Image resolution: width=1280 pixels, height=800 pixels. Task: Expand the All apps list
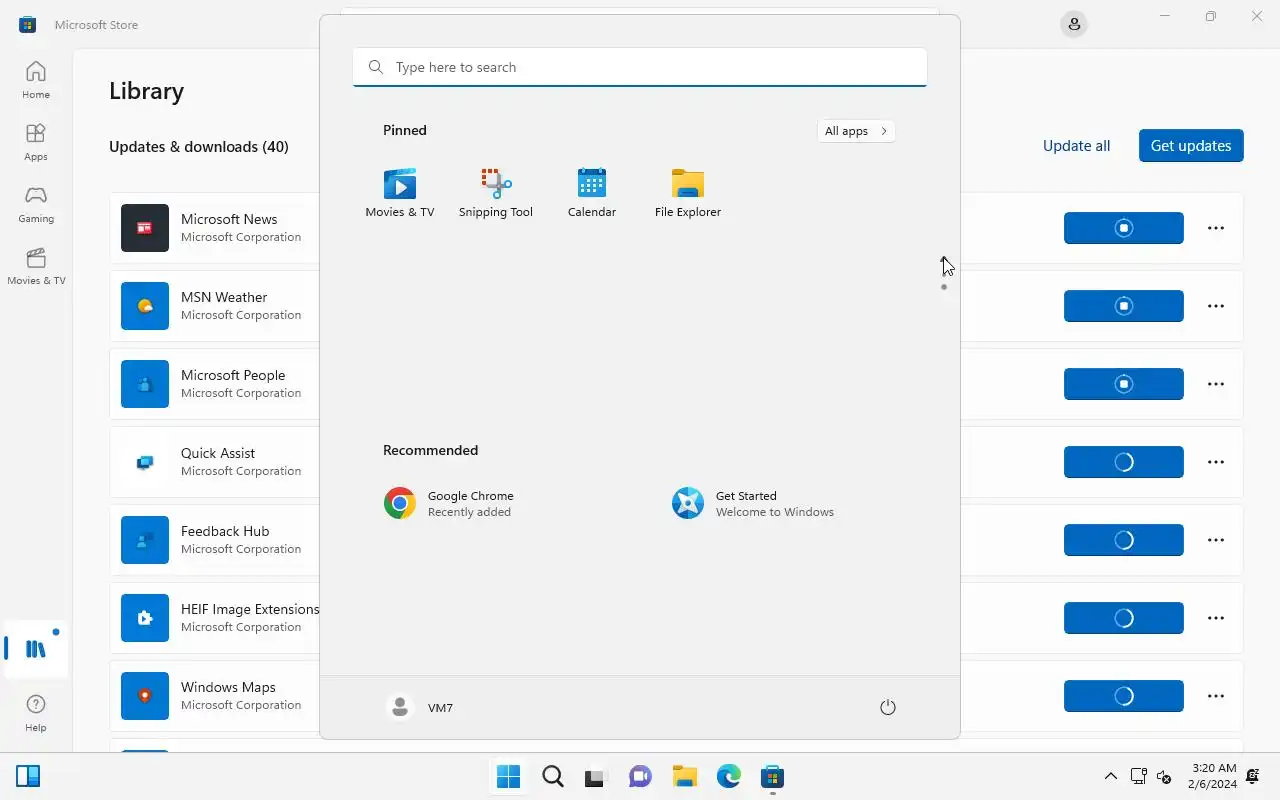pyautogui.click(x=856, y=131)
